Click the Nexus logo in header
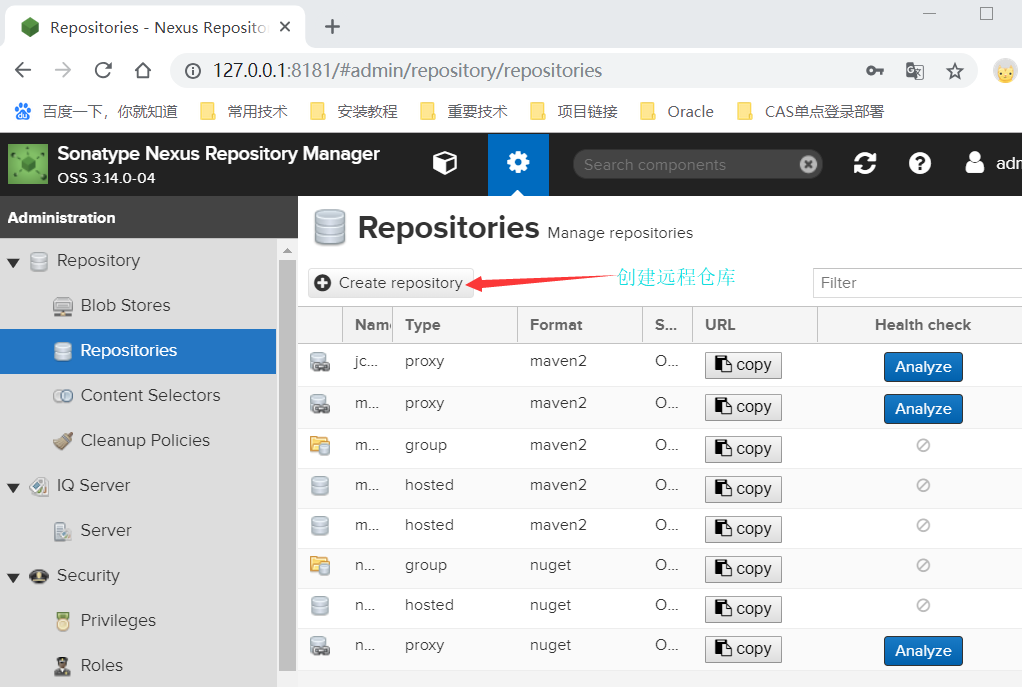Image resolution: width=1022 pixels, height=687 pixels. point(27,164)
